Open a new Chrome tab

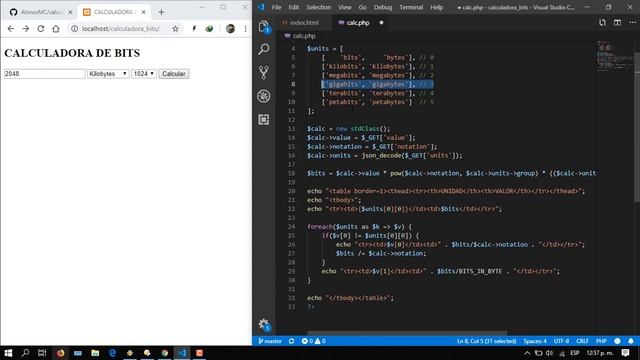tap(161, 12)
